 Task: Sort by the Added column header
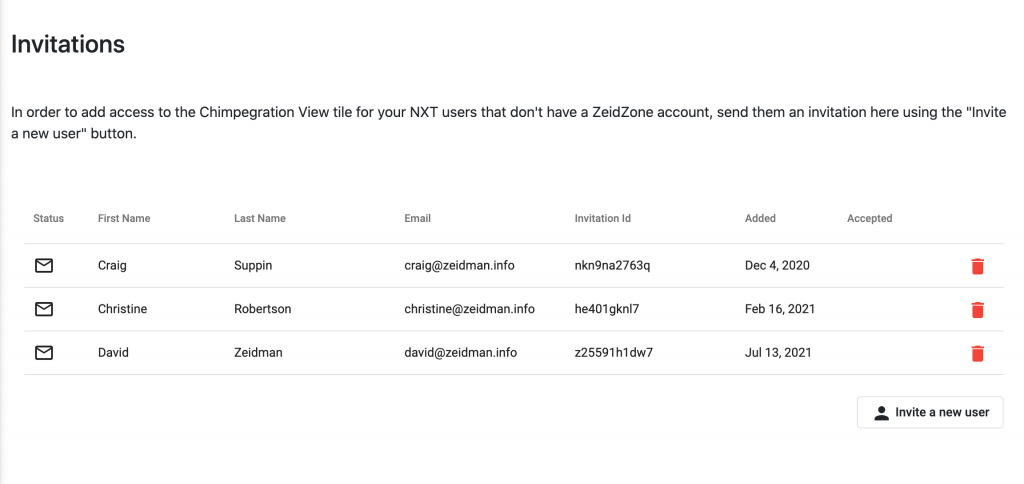760,218
